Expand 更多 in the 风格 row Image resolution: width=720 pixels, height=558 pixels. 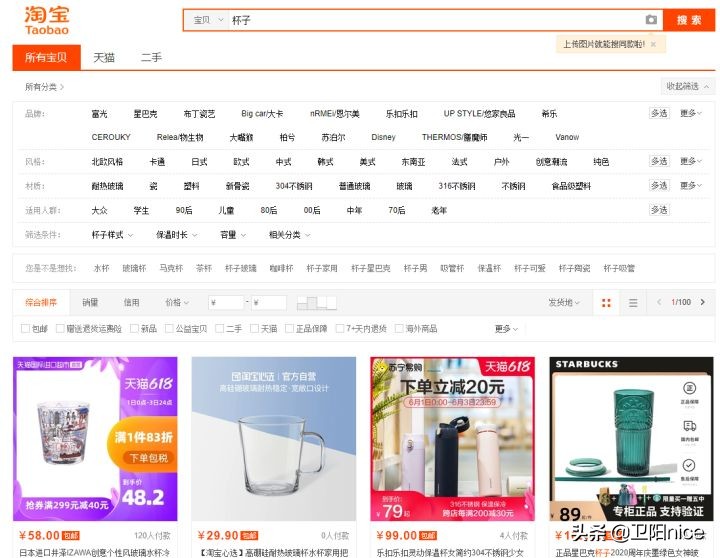tap(691, 161)
